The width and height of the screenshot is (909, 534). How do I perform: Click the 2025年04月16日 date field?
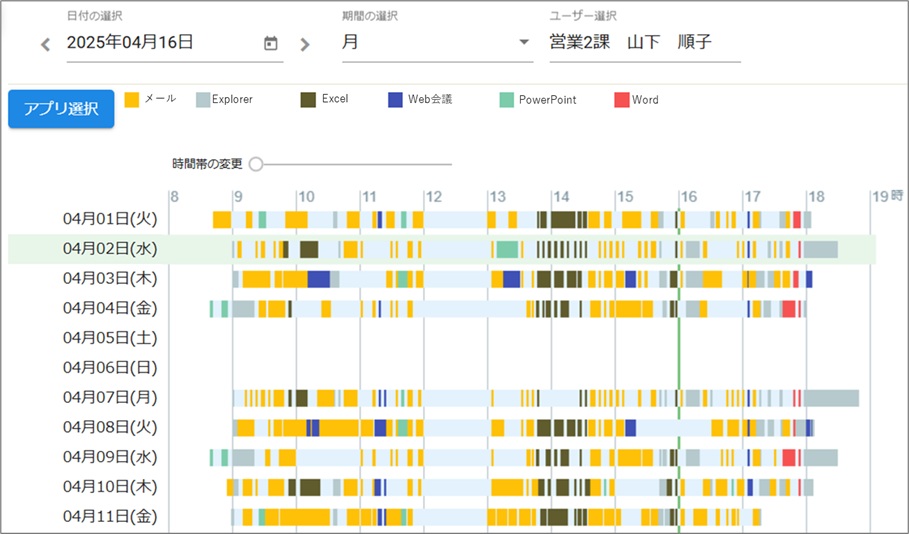click(160, 43)
